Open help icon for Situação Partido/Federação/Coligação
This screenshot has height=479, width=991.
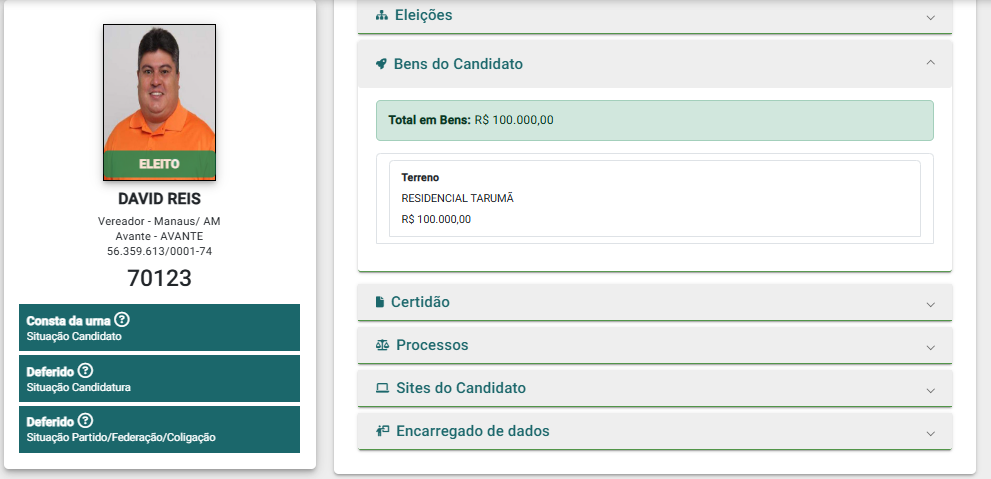(85, 421)
